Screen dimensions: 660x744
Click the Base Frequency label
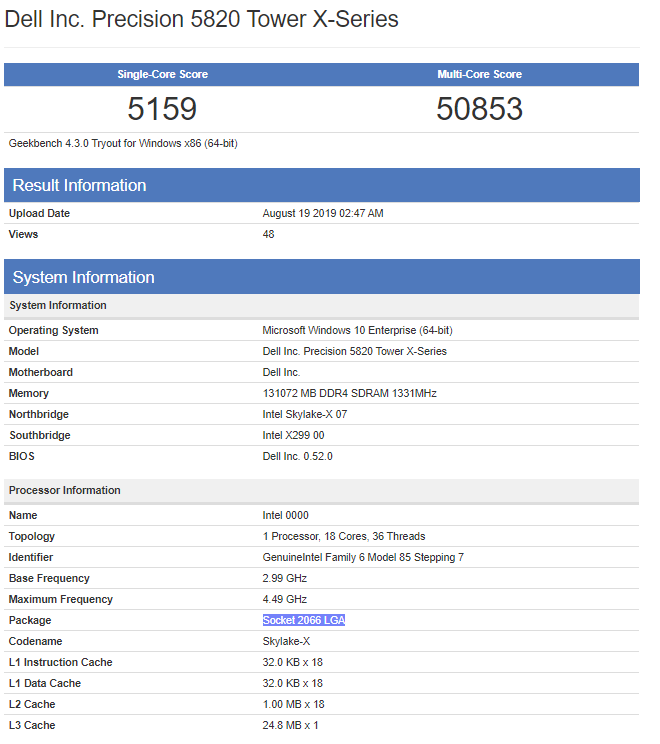click(49, 578)
